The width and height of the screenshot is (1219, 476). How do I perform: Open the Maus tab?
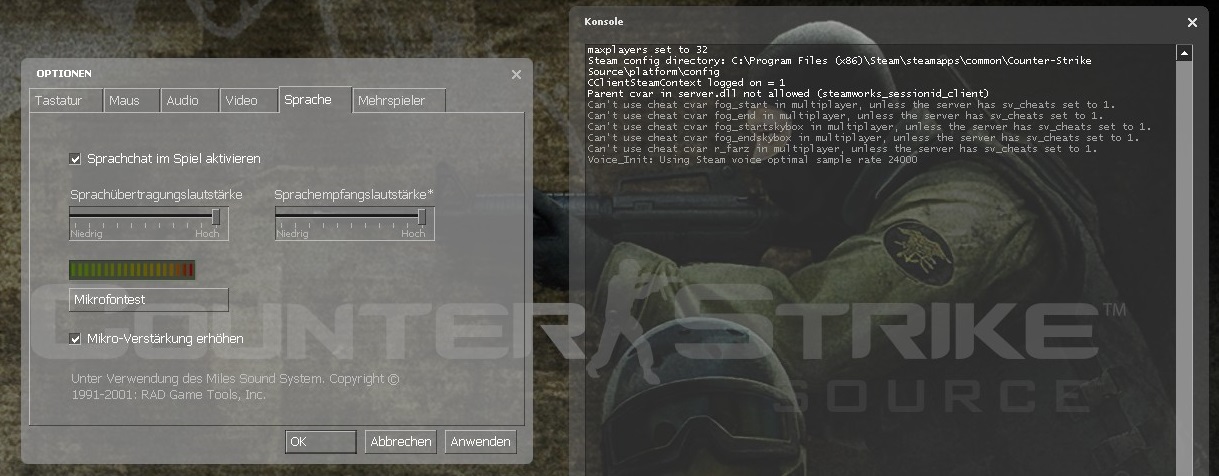tap(130, 100)
